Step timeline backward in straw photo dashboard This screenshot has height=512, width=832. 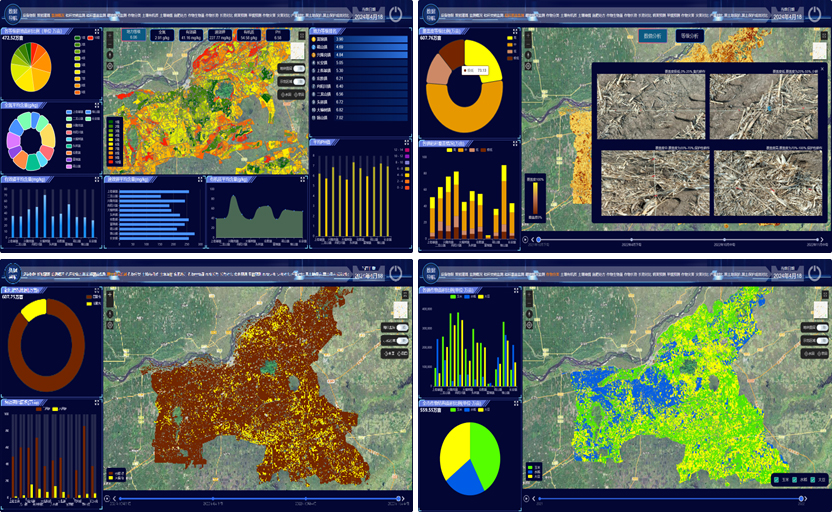point(533,240)
